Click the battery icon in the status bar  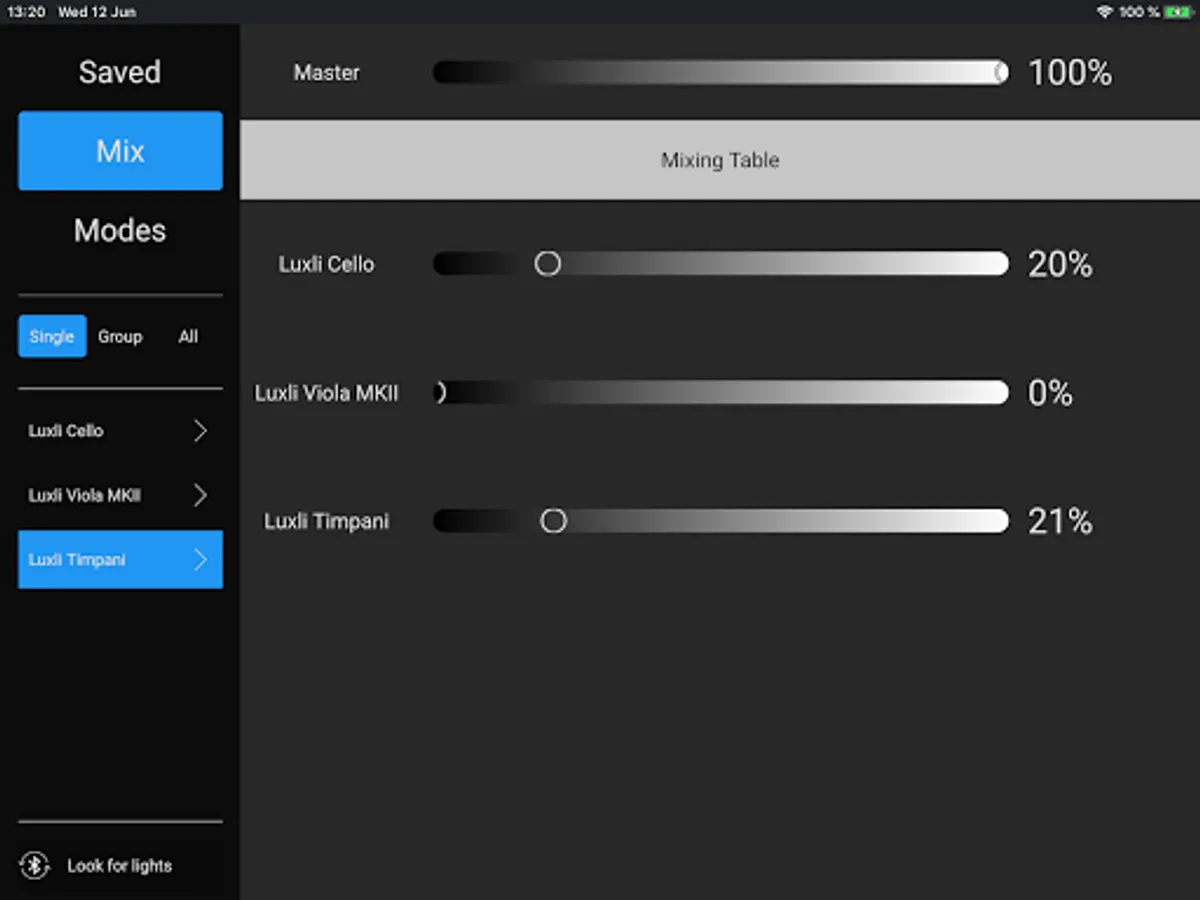point(1178,12)
